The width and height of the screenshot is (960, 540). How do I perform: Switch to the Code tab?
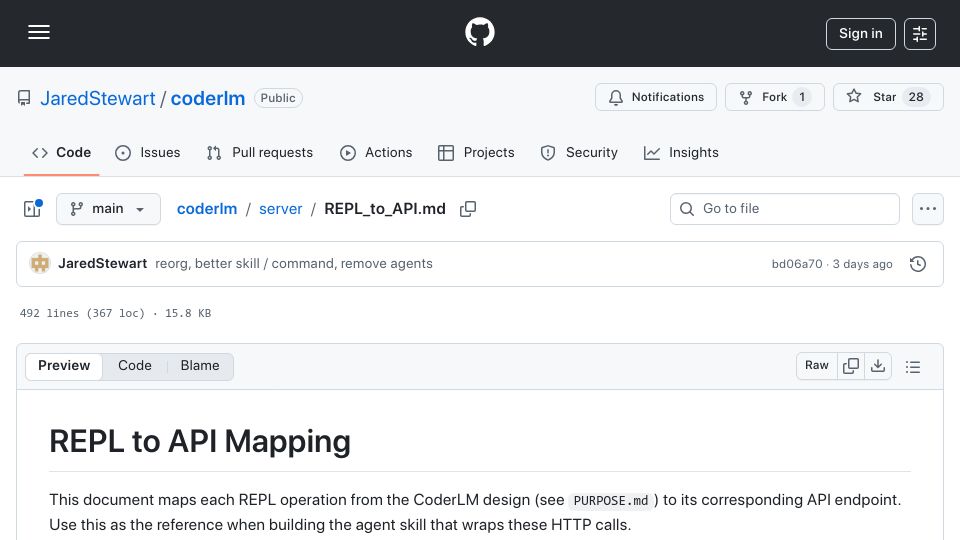pyautogui.click(x=61, y=152)
